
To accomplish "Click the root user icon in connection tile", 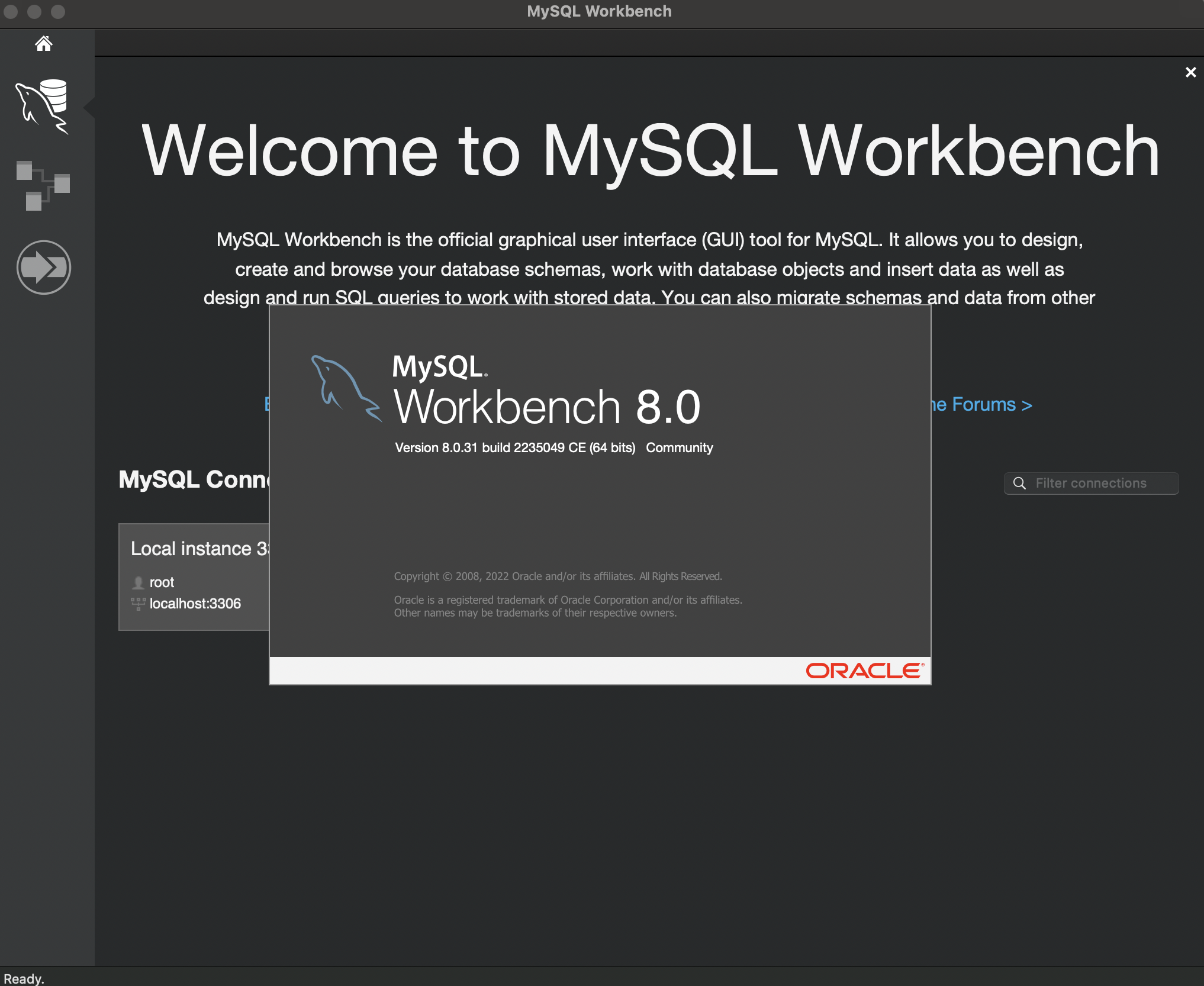I will click(x=138, y=582).
